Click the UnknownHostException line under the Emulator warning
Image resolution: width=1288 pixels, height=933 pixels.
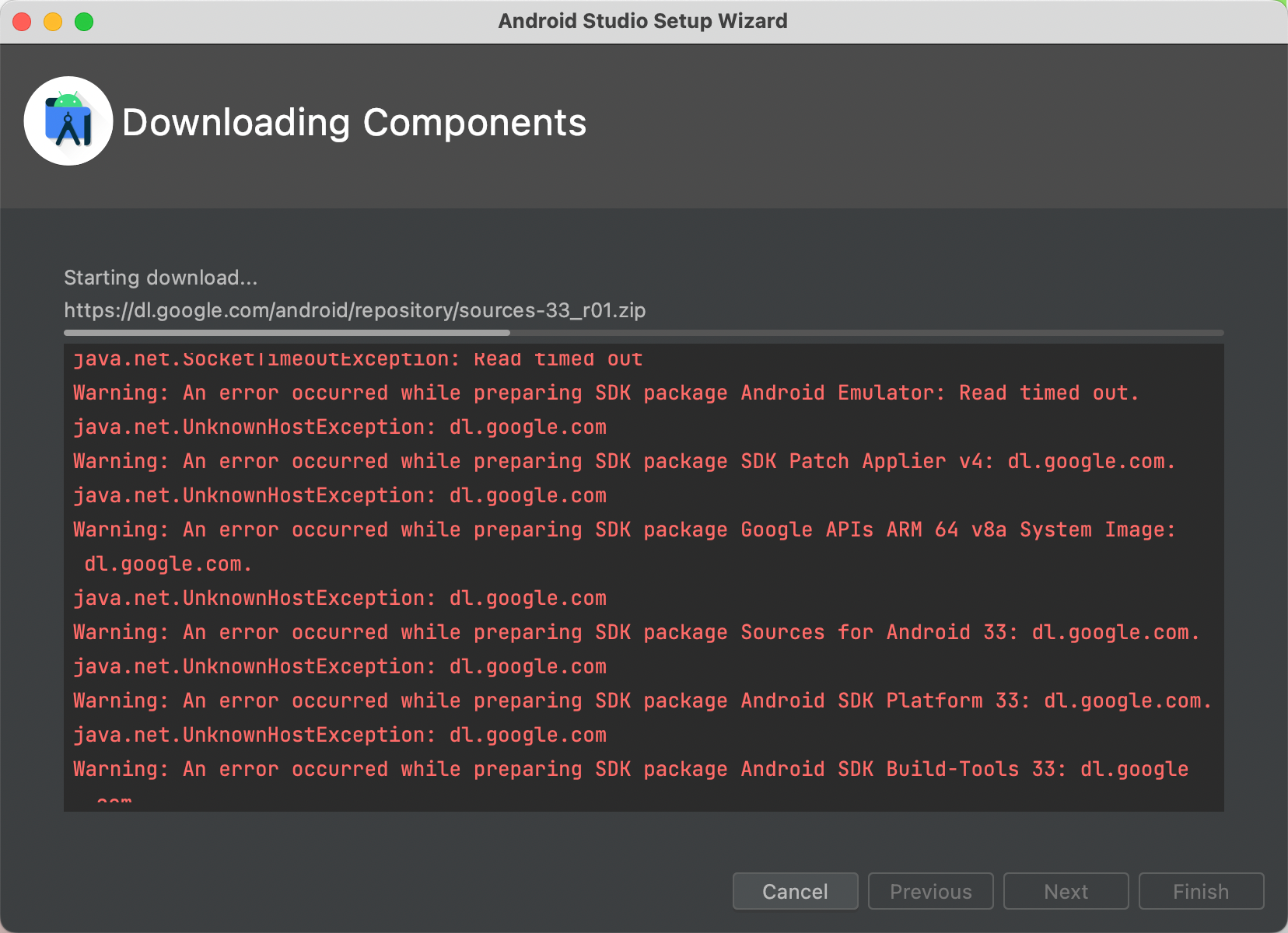(340, 427)
